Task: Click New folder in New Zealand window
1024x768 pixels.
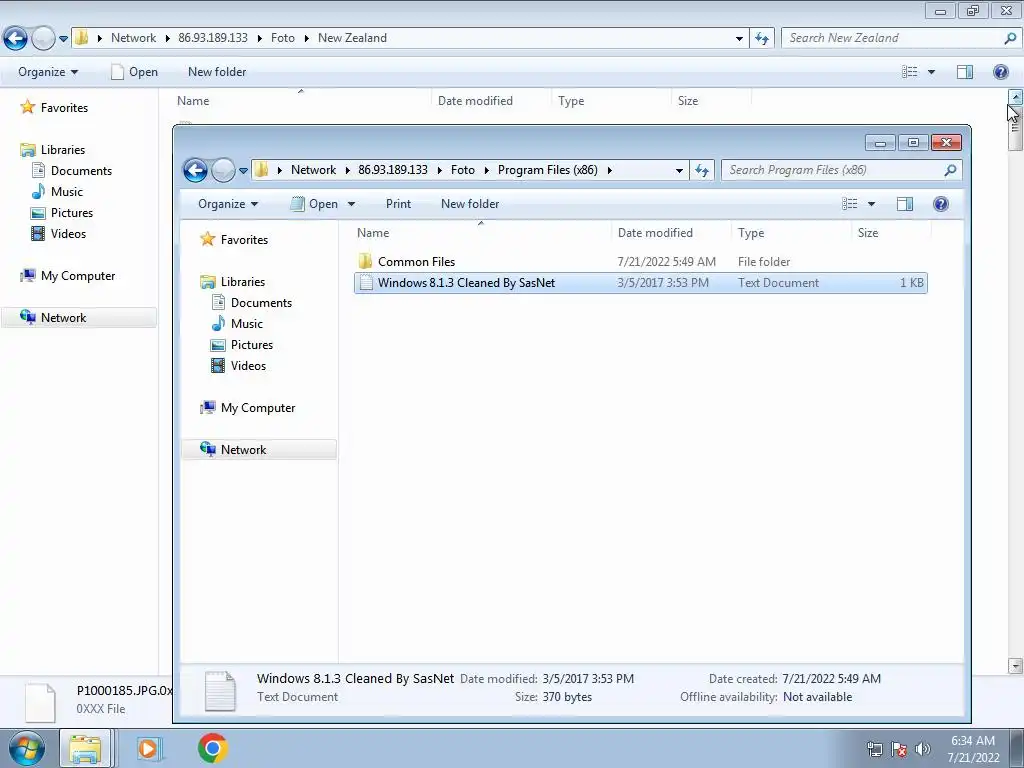Action: click(x=217, y=72)
